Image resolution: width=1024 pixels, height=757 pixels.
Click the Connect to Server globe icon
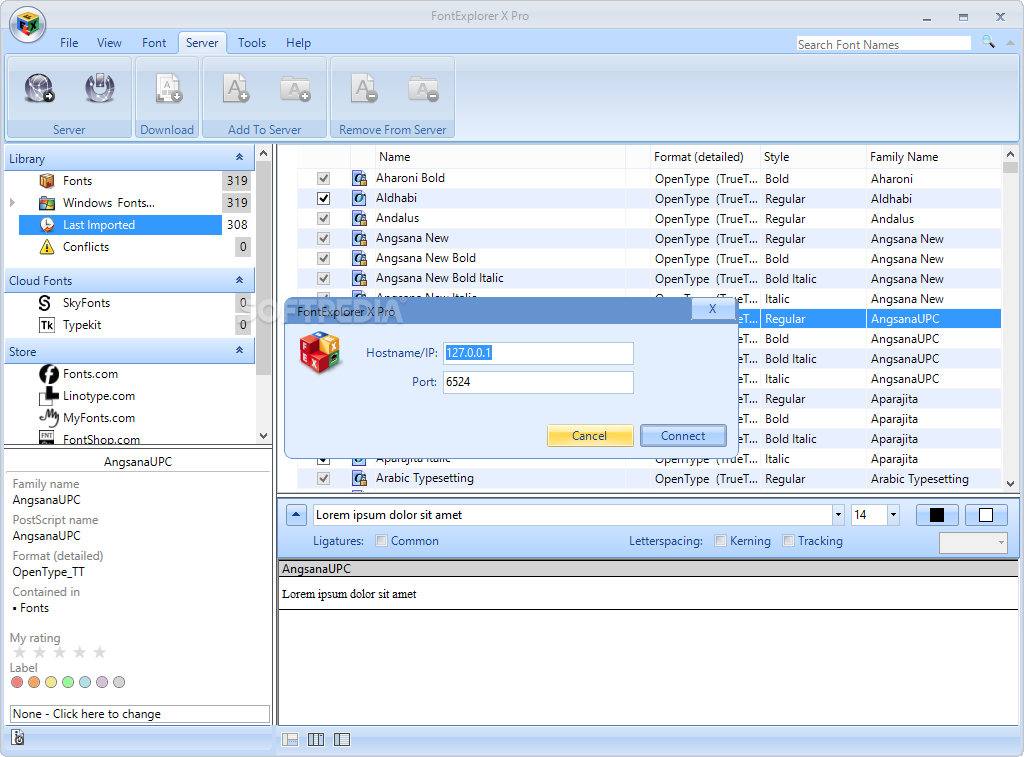(39, 88)
